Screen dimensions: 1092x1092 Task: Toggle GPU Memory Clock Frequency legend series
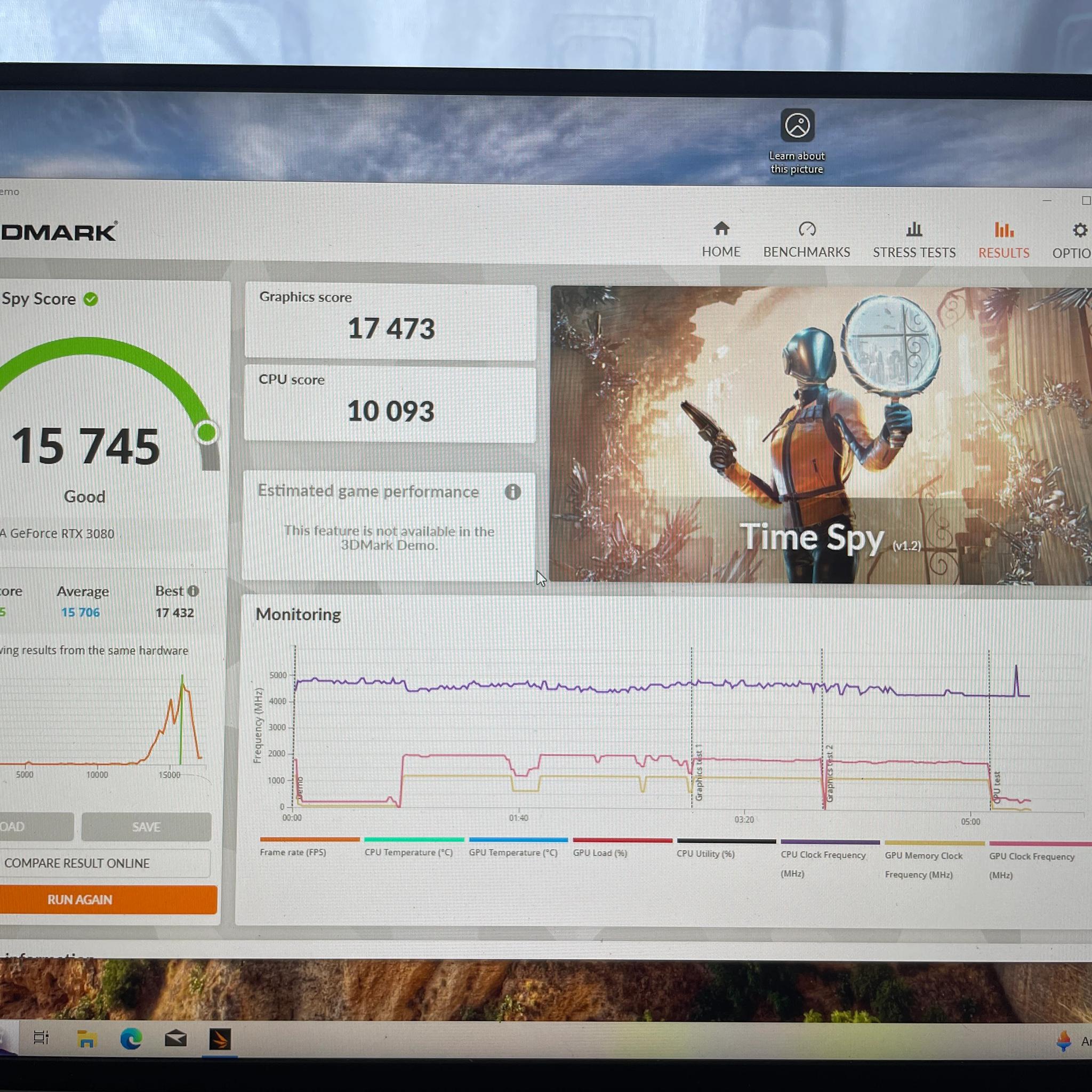coord(934,860)
